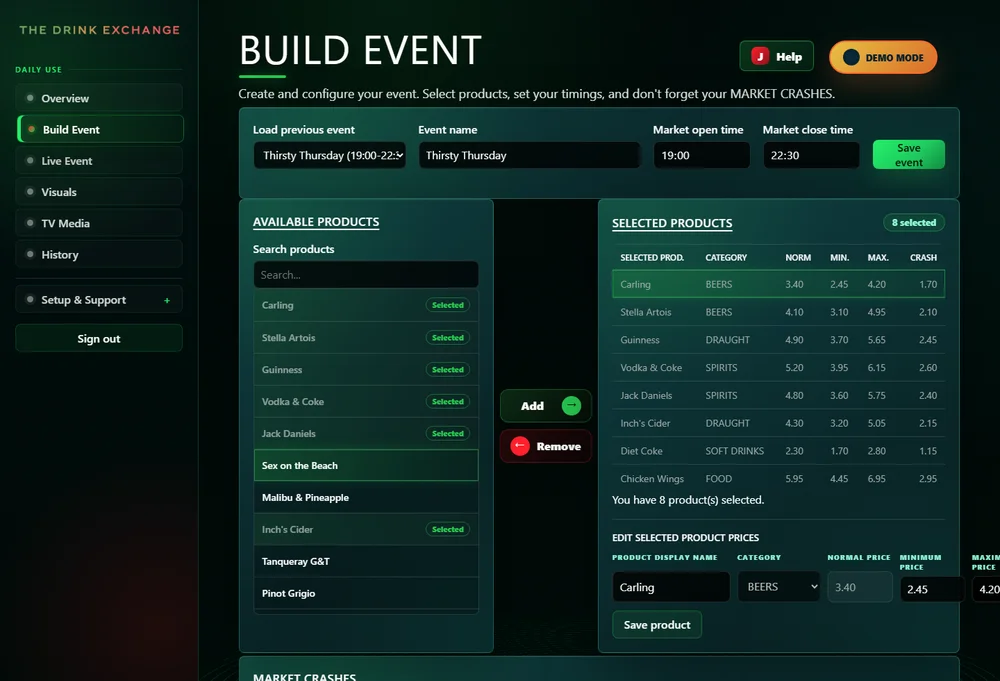1000x681 pixels.
Task: Click the Selected badge next to Carling
Action: (x=448, y=305)
